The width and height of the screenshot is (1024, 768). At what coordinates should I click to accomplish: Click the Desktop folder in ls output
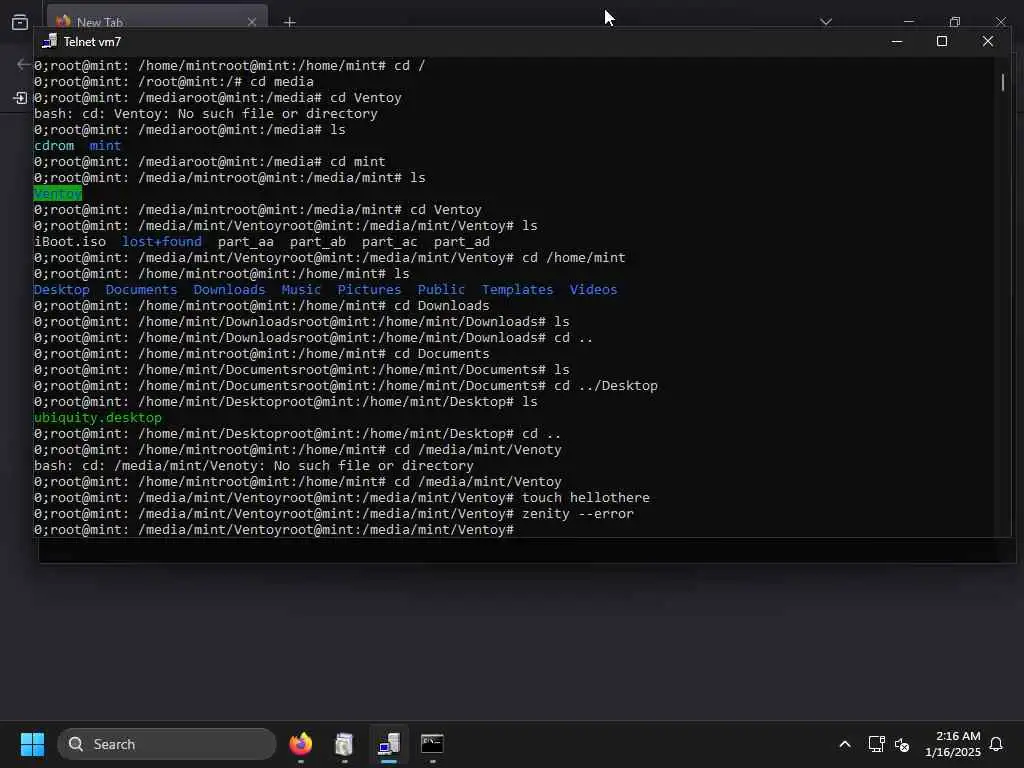[61, 289]
